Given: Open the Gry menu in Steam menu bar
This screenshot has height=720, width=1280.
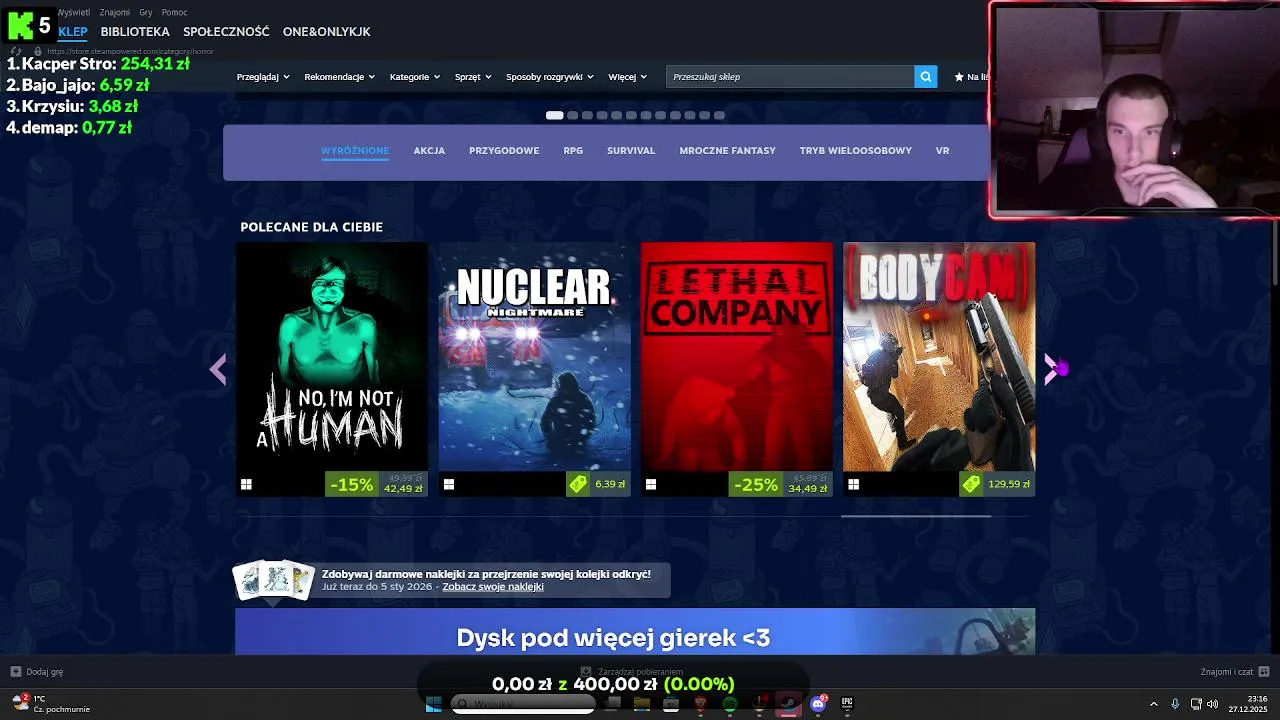Looking at the screenshot, I should (x=146, y=12).
